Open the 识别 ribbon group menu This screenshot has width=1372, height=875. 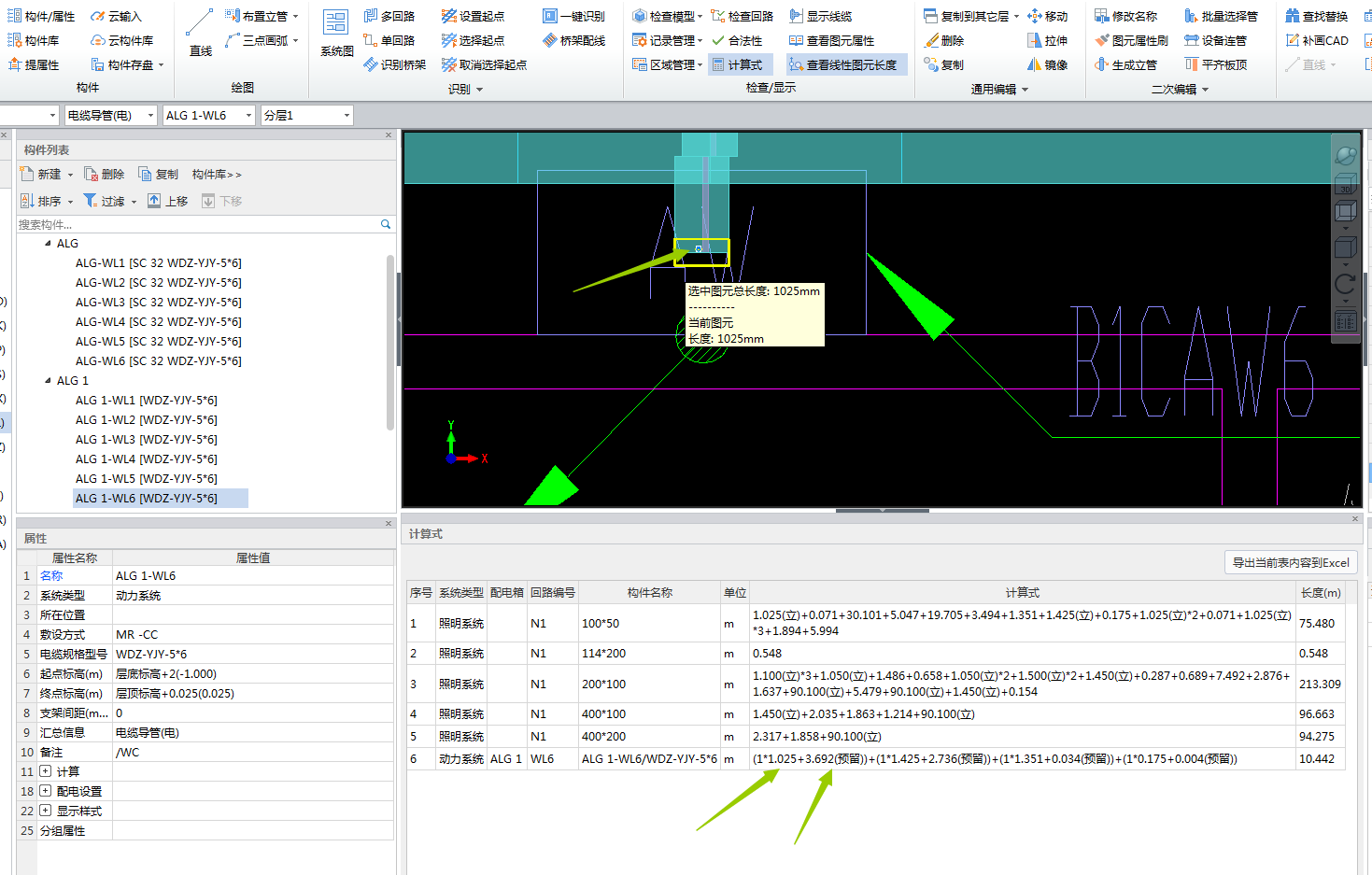(466, 89)
